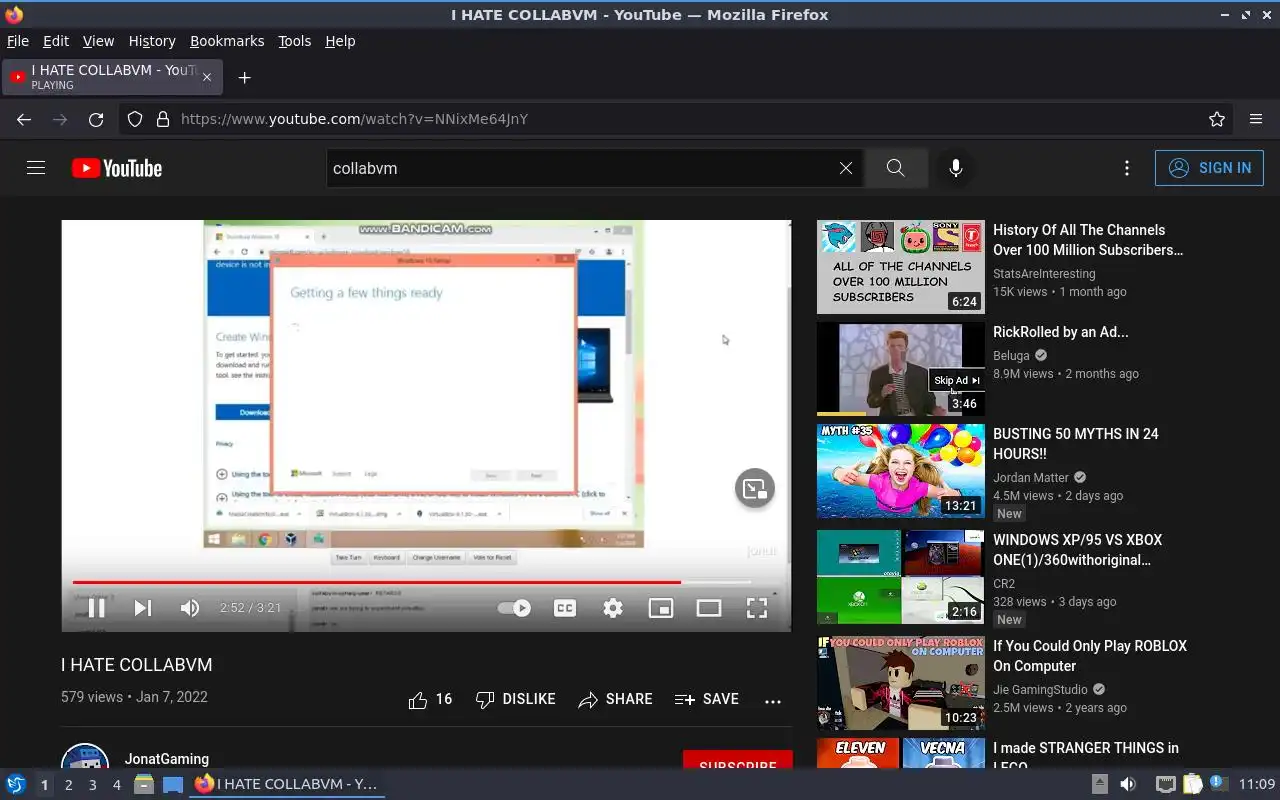Like the video with thumbs up

click(430, 699)
